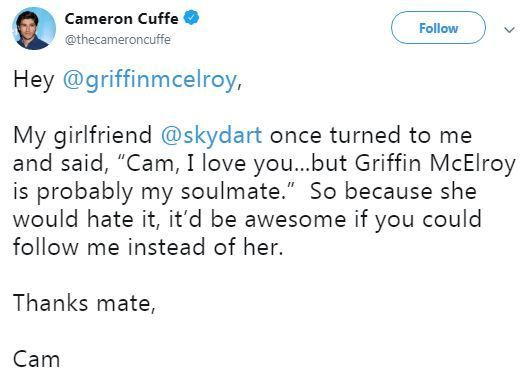Open the @griffinmcelroy mention
531x374 pixels.
tap(150, 80)
